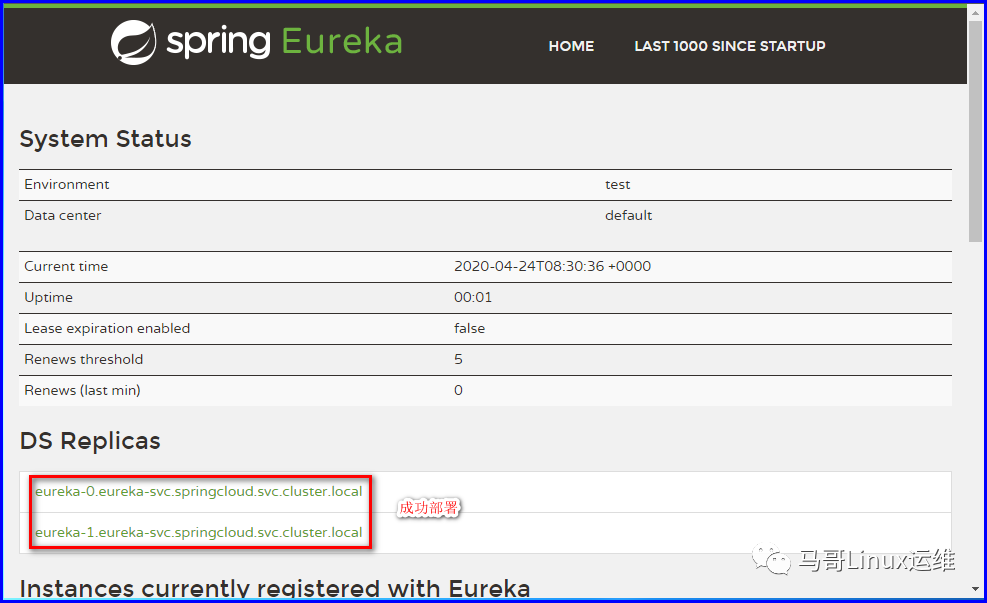
Task: Select the 'System Status' heading
Action: pyautogui.click(x=105, y=138)
